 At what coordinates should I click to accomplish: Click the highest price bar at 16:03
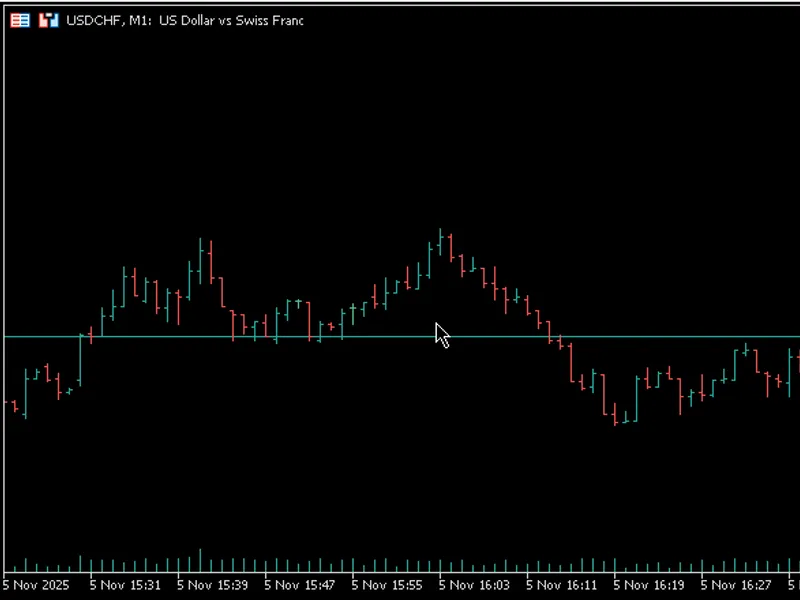point(440,242)
